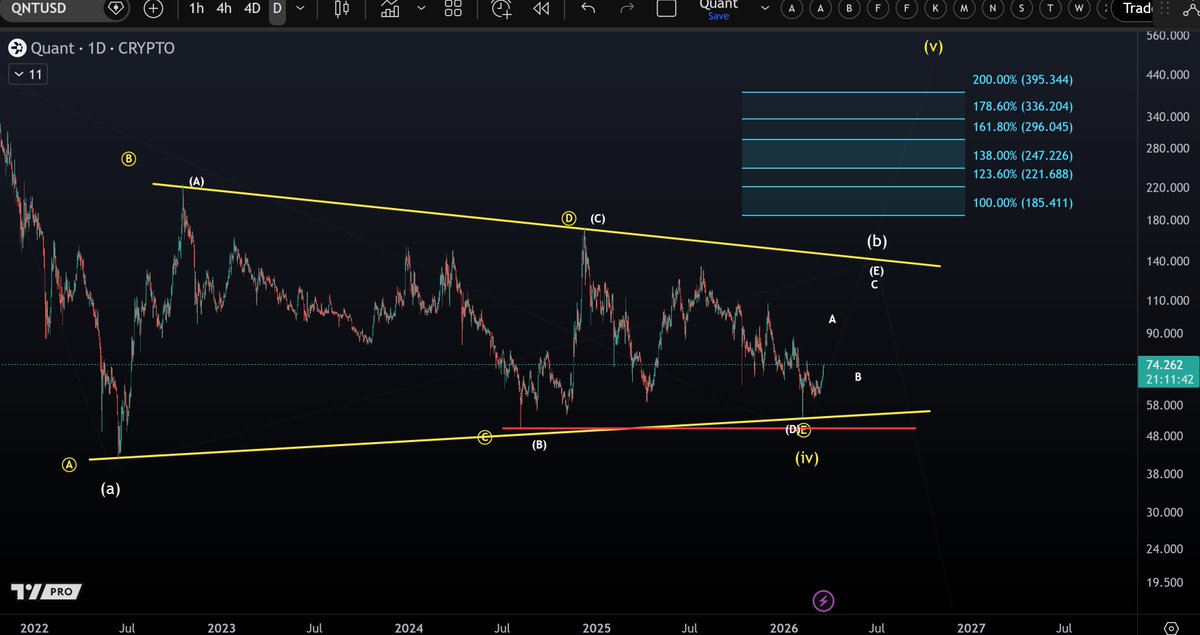Open indicator templates grid icon
This screenshot has height=635, width=1200.
pyautogui.click(x=453, y=8)
